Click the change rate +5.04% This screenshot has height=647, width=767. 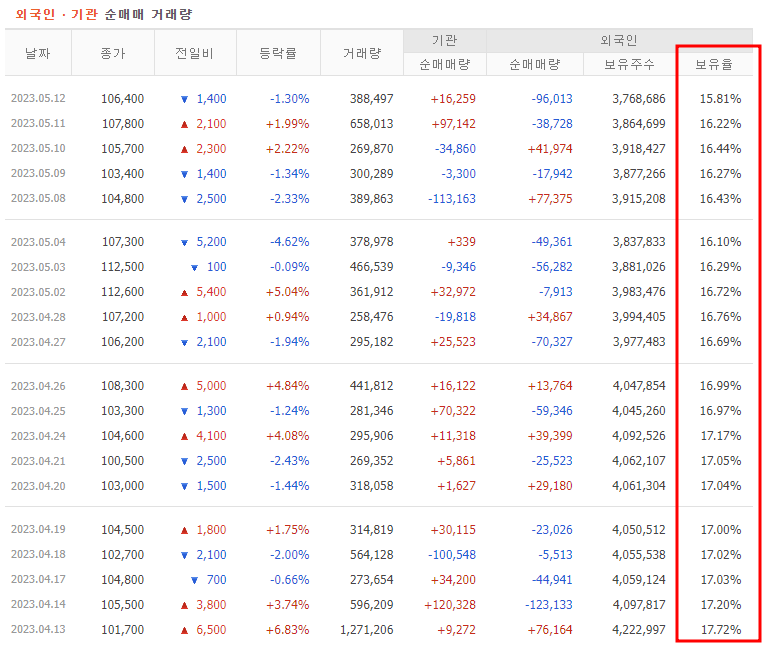click(288, 292)
